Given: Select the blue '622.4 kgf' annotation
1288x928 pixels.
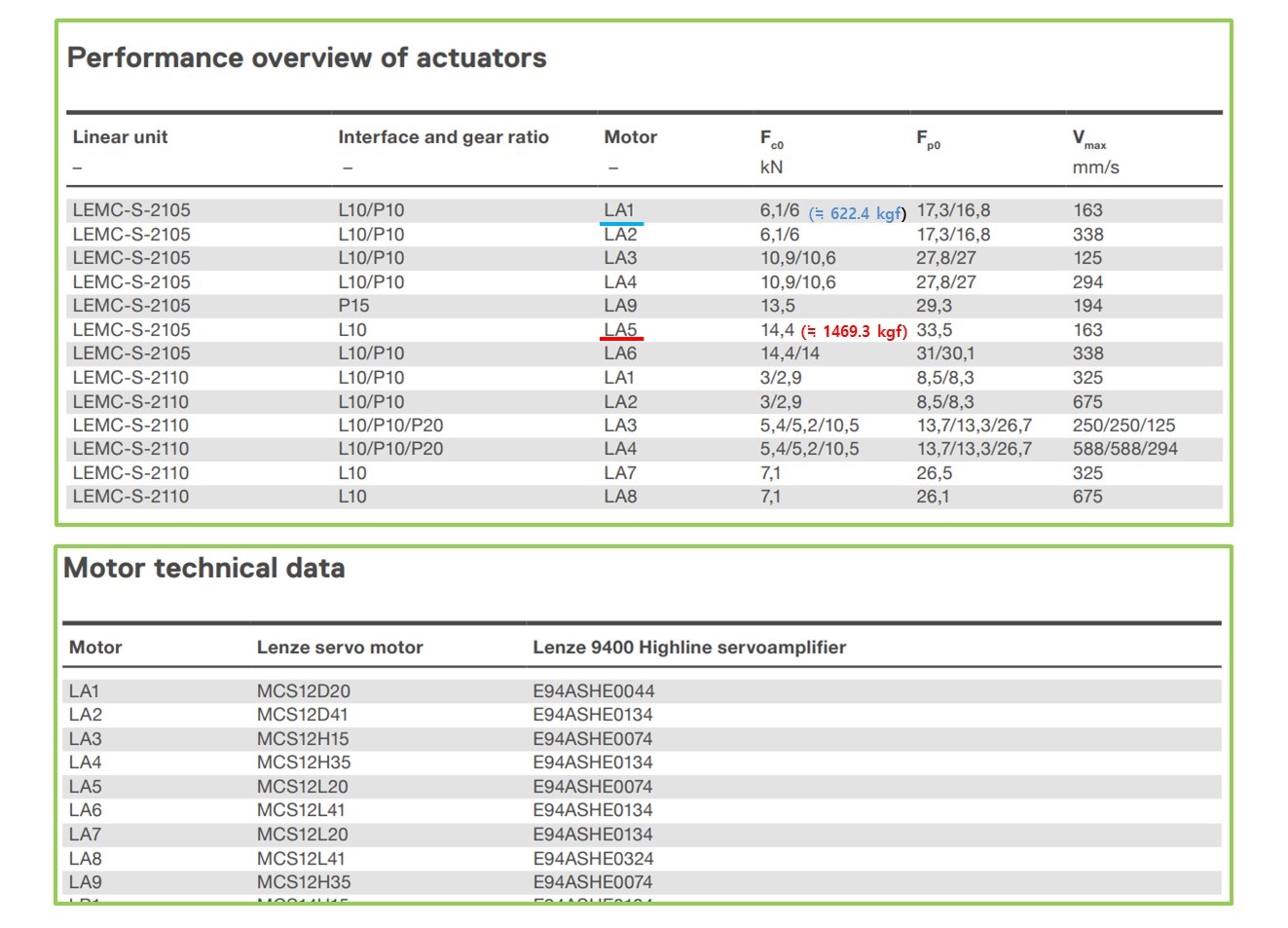Looking at the screenshot, I should [x=857, y=213].
